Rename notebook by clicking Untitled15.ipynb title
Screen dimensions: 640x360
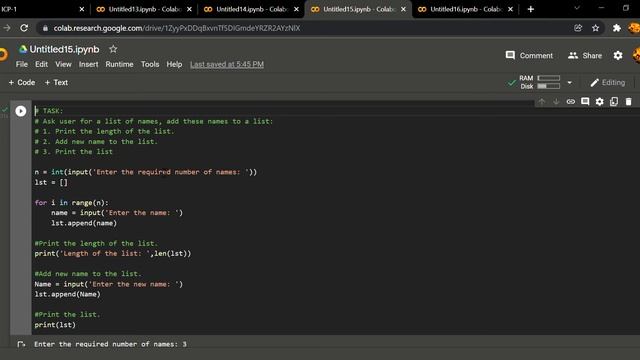pos(64,49)
